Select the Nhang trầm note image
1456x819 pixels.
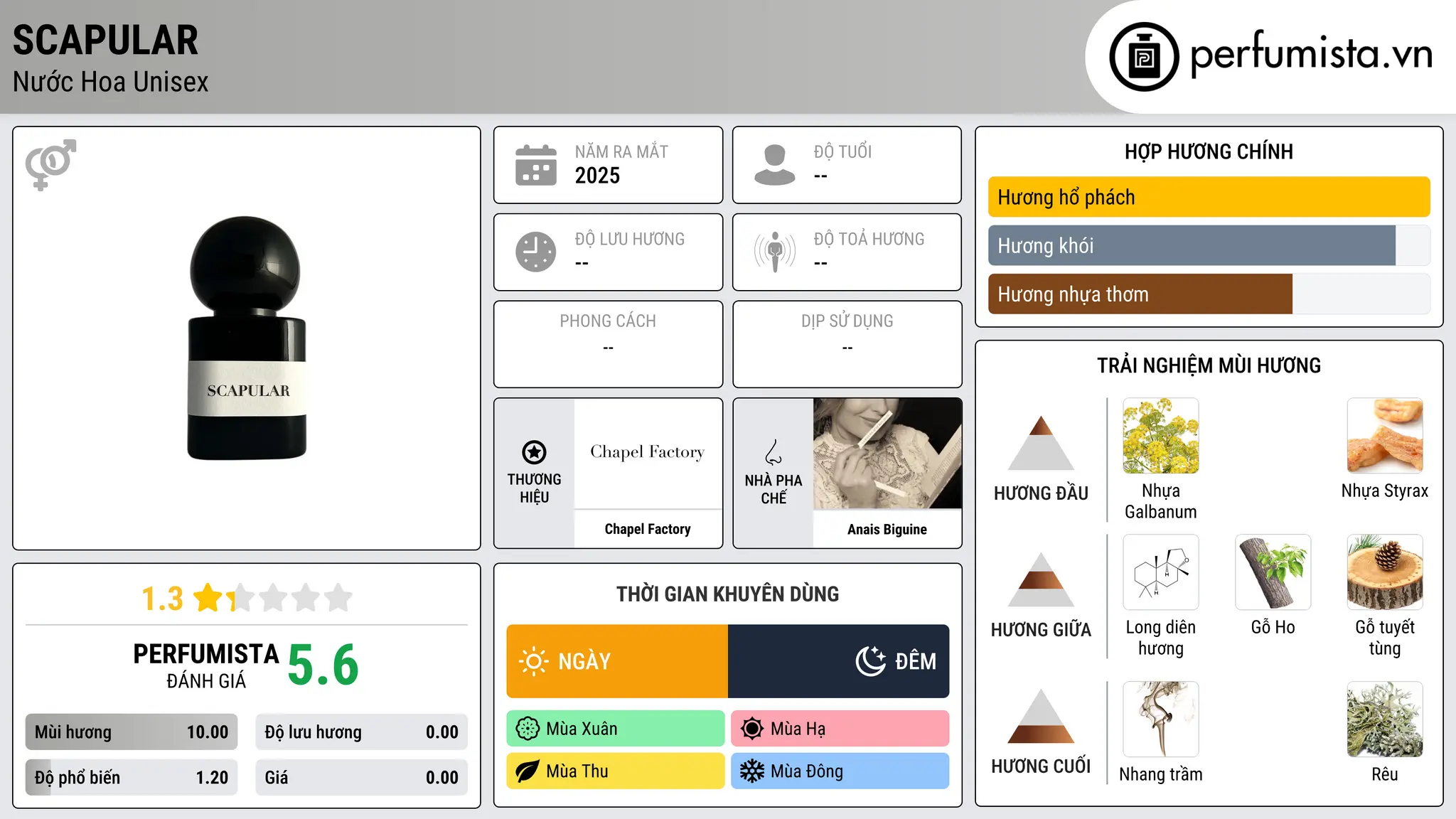point(1161,719)
